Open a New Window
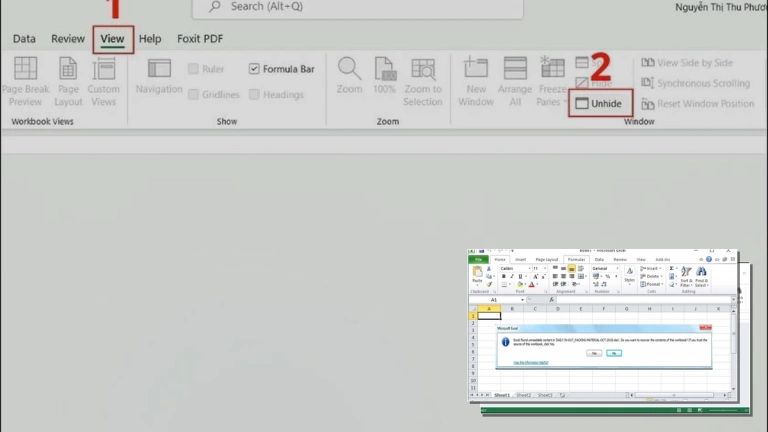 [x=476, y=82]
